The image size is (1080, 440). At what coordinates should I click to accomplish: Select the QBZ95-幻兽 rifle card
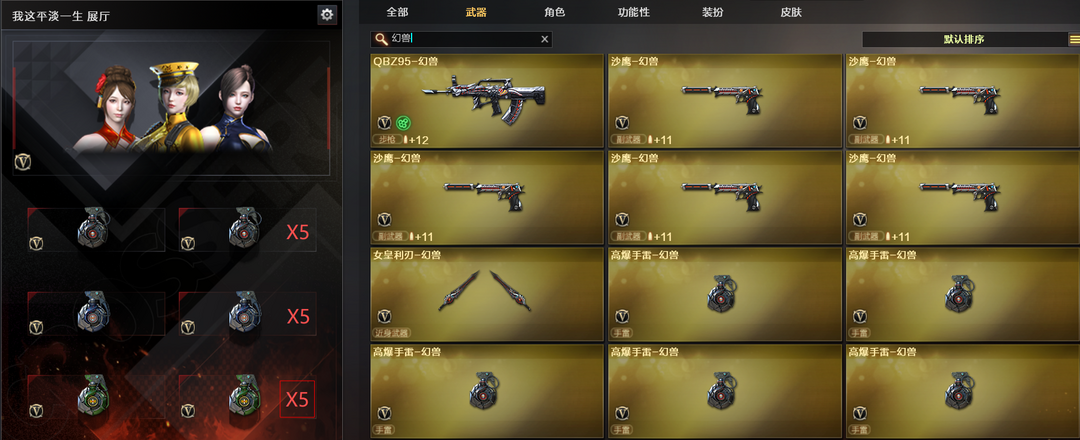(488, 101)
